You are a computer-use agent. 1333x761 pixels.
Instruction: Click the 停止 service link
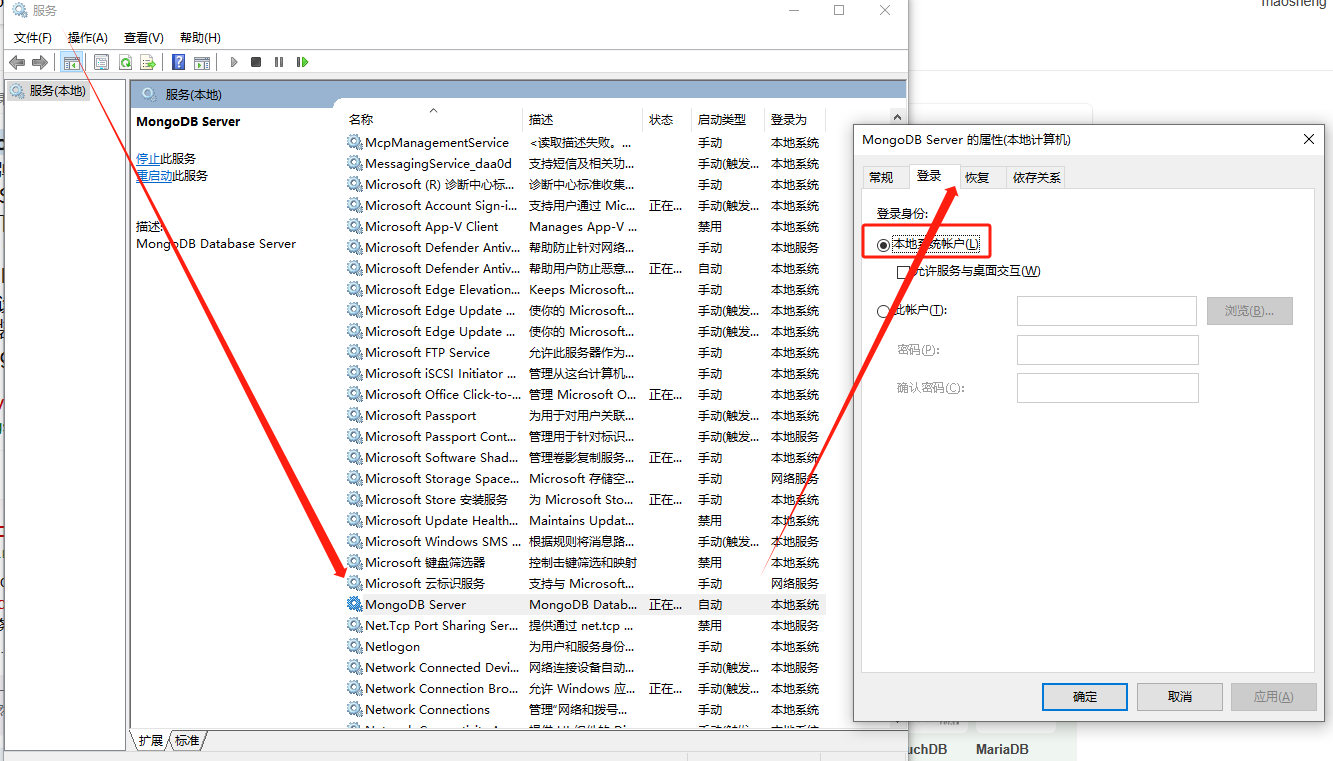(x=148, y=158)
